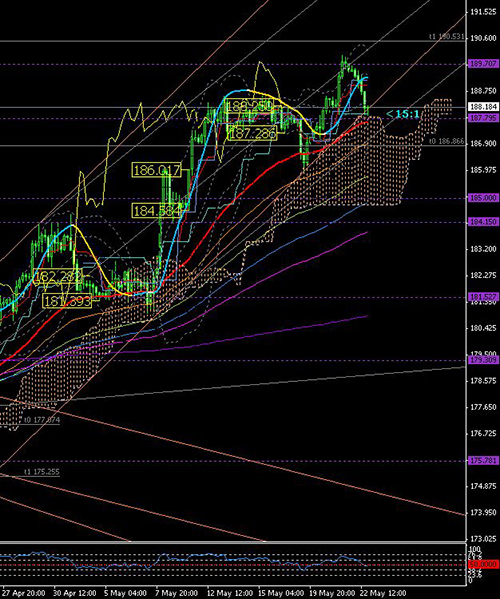Image resolution: width=500 pixels, height=599 pixels.
Task: Click the "t1 175.255" line label
Action: tap(42, 472)
